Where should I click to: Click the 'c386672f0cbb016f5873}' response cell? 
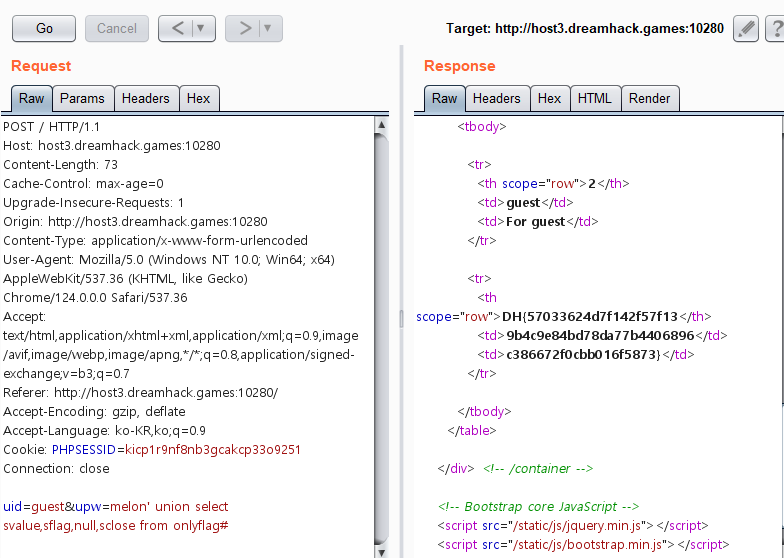click(x=584, y=354)
